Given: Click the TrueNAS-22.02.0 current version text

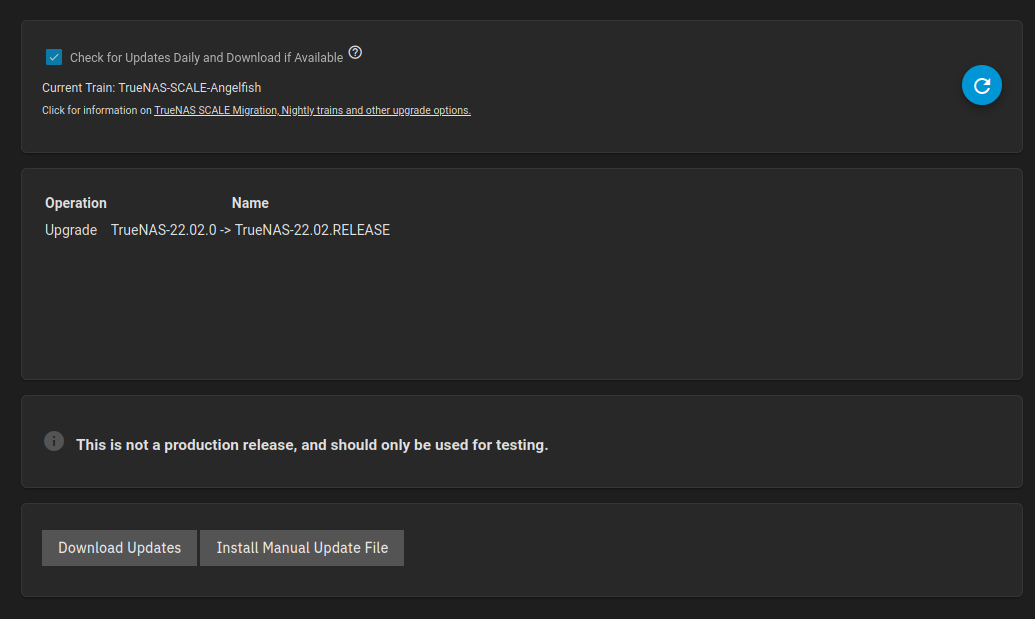Looking at the screenshot, I should coord(164,230).
